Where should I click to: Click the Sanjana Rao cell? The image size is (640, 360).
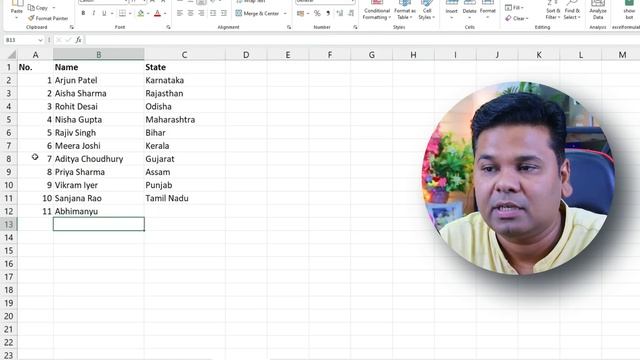click(x=98, y=198)
